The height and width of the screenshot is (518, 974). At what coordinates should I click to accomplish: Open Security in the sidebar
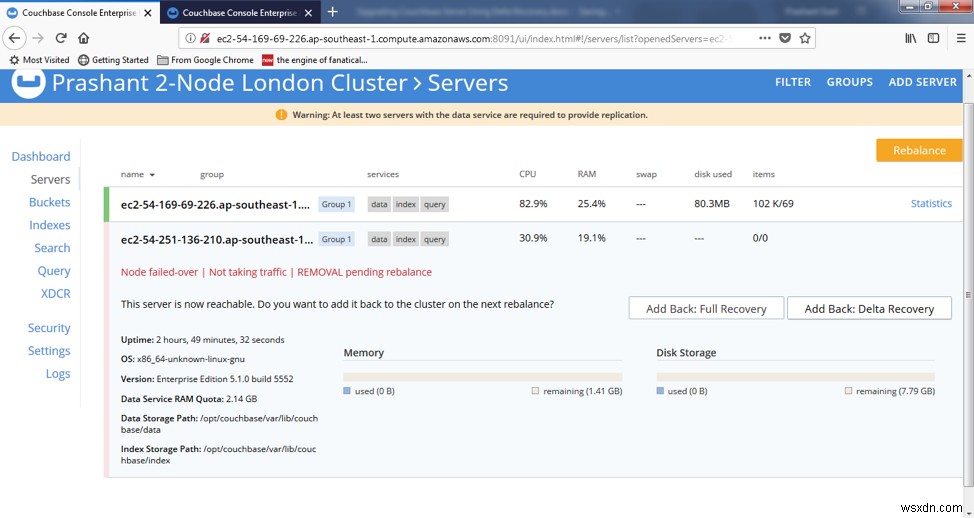pyautogui.click(x=48, y=328)
